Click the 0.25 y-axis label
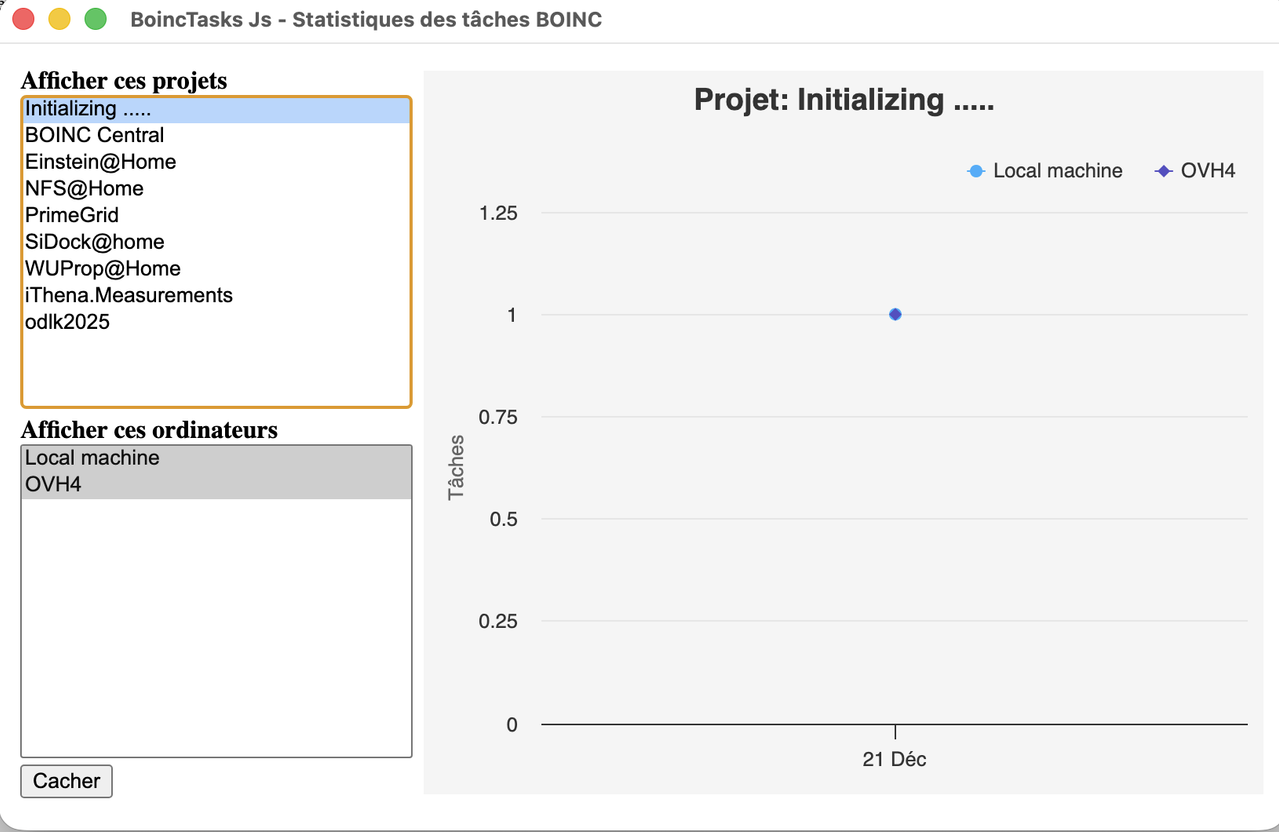 coord(498,621)
